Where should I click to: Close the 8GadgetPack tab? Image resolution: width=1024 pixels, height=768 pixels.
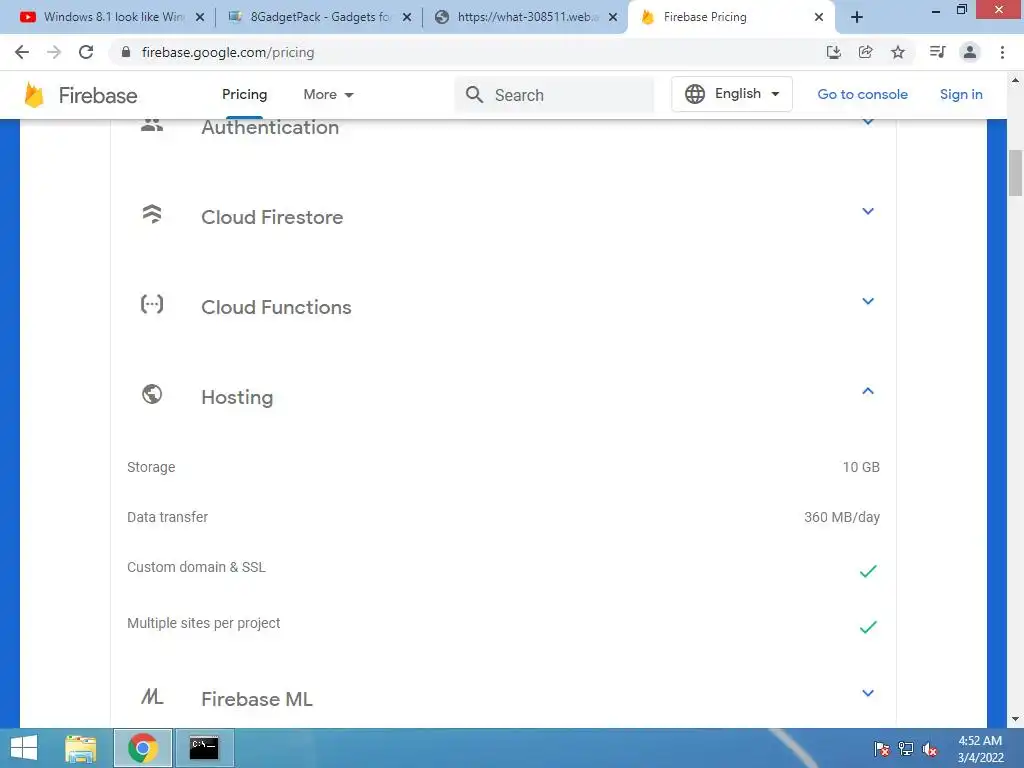click(406, 18)
